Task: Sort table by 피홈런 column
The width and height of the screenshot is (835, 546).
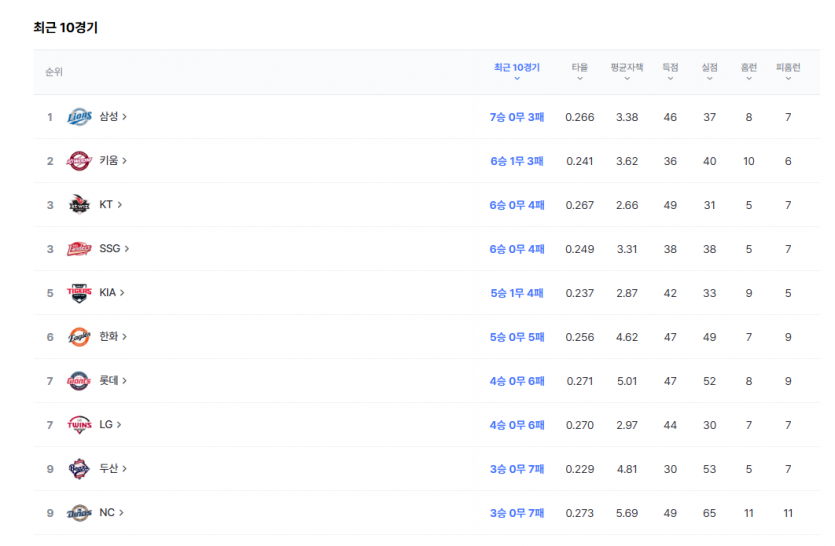Action: [x=788, y=71]
